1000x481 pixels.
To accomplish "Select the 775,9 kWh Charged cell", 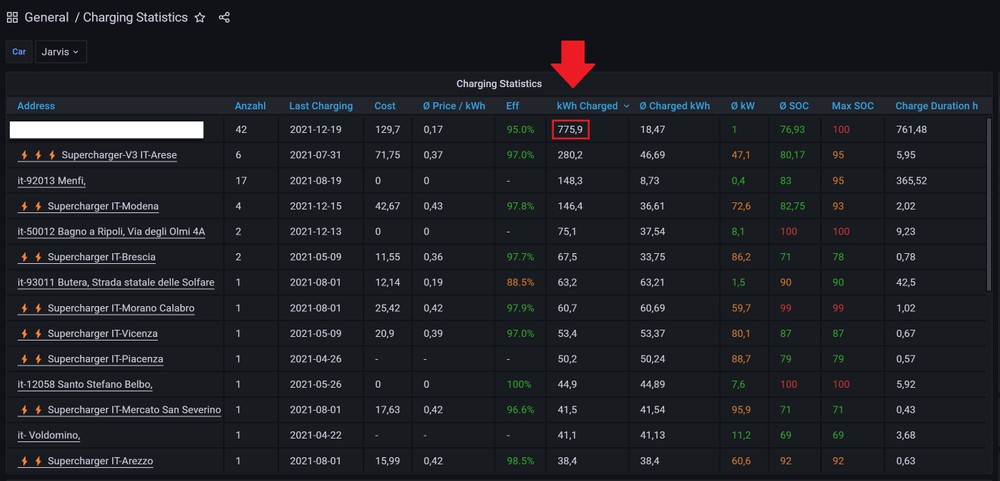I will 570,130.
